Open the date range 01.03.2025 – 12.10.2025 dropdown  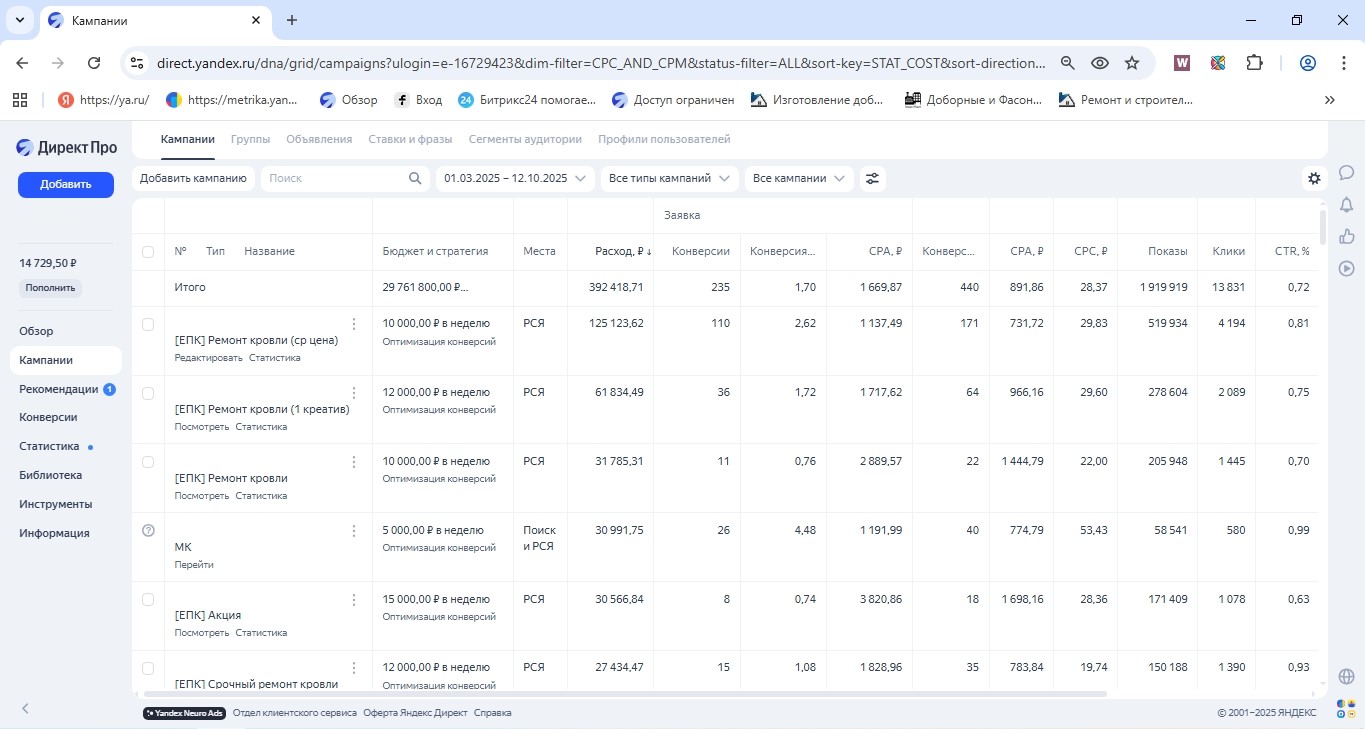pyautogui.click(x=514, y=179)
